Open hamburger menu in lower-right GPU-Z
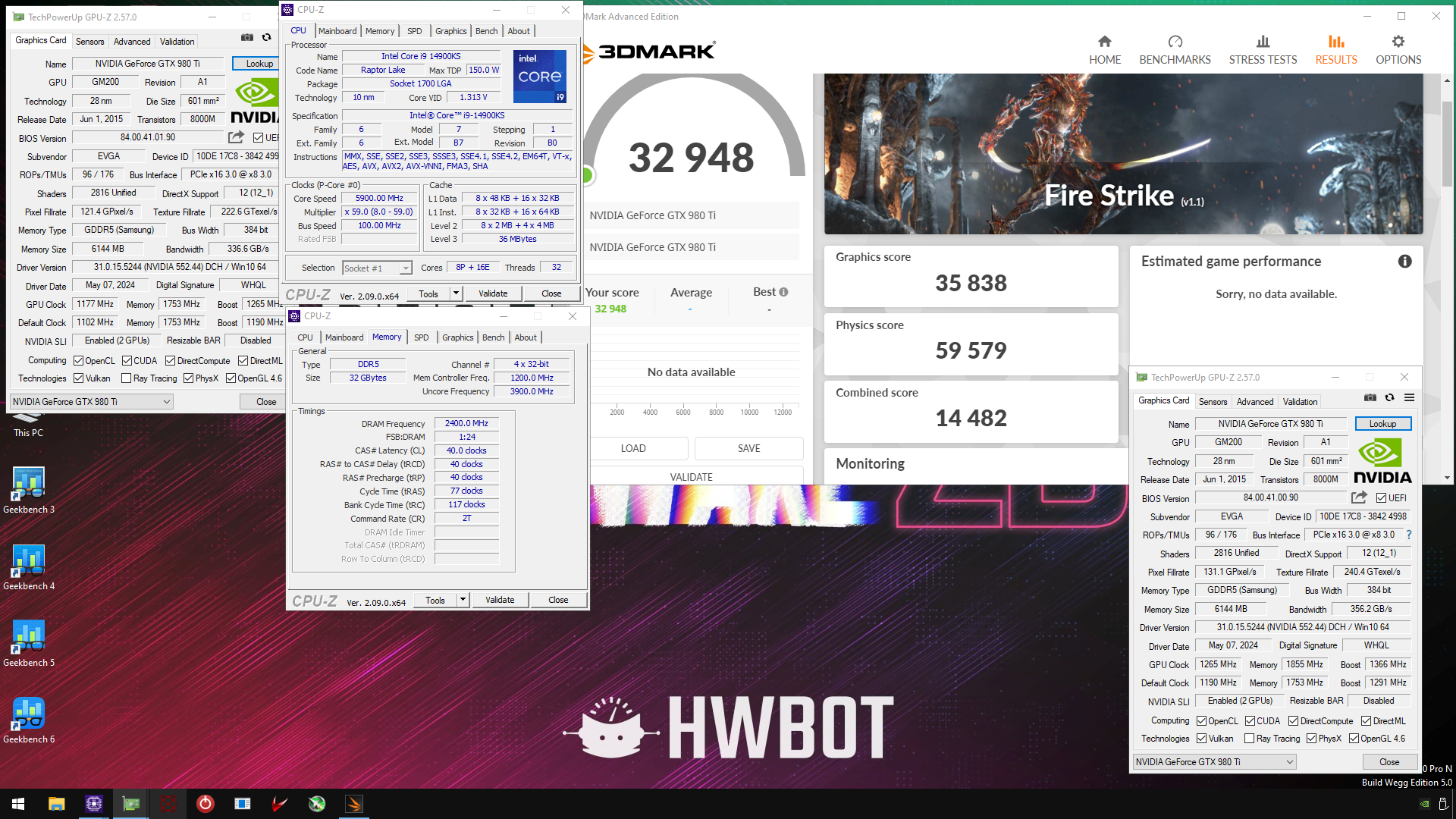 [x=1409, y=397]
